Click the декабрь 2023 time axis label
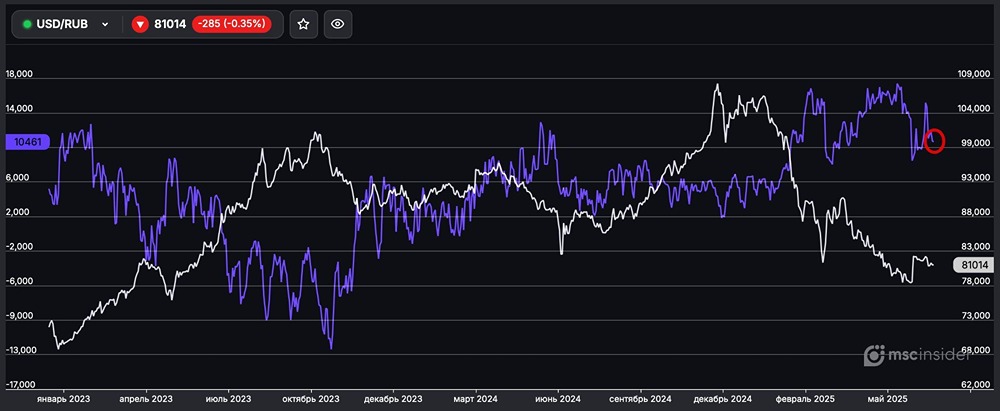1000x411 pixels. [393, 399]
